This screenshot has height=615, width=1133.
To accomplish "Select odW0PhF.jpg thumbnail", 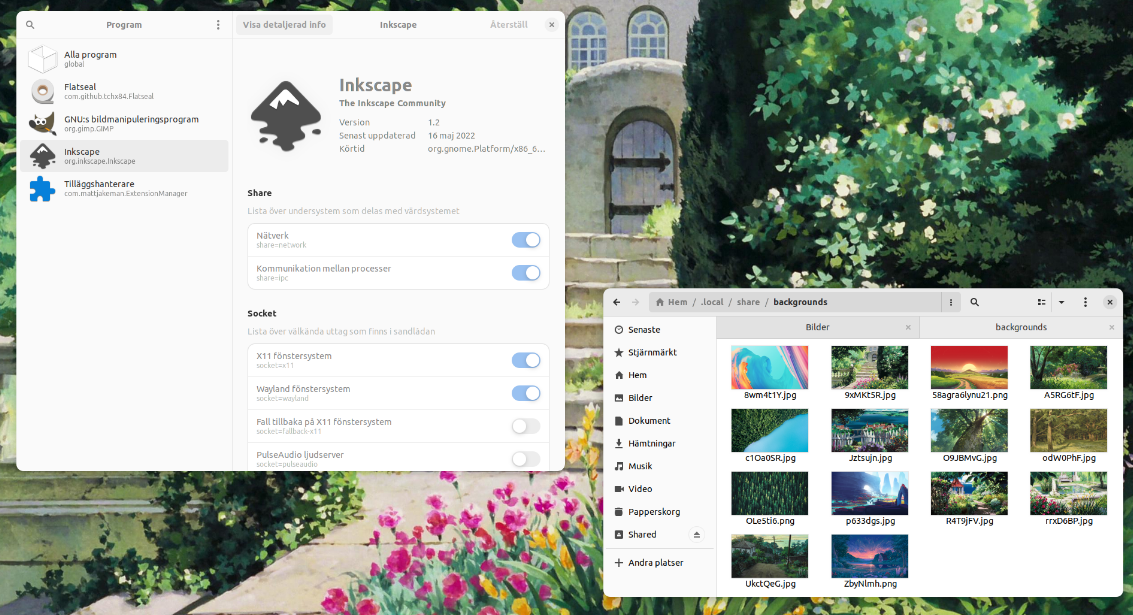I will [x=1069, y=430].
